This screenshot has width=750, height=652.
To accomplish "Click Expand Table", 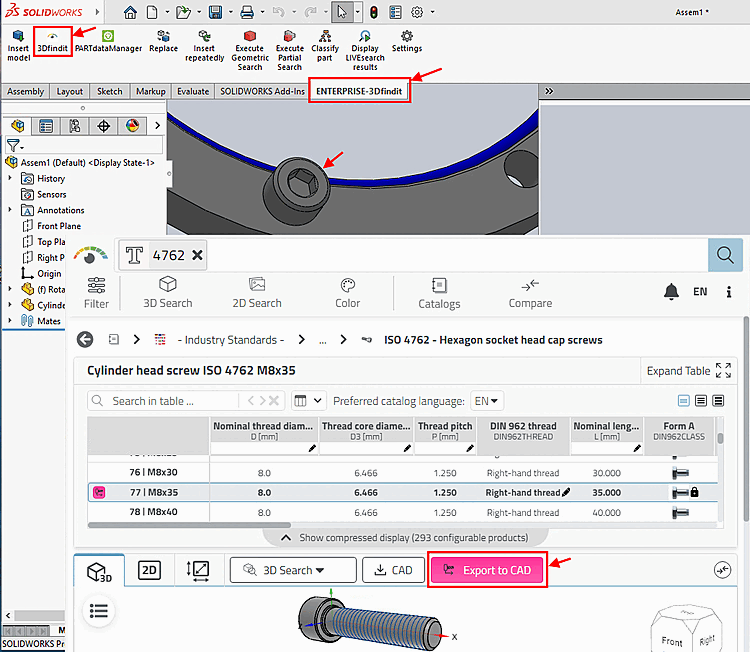I will [688, 371].
